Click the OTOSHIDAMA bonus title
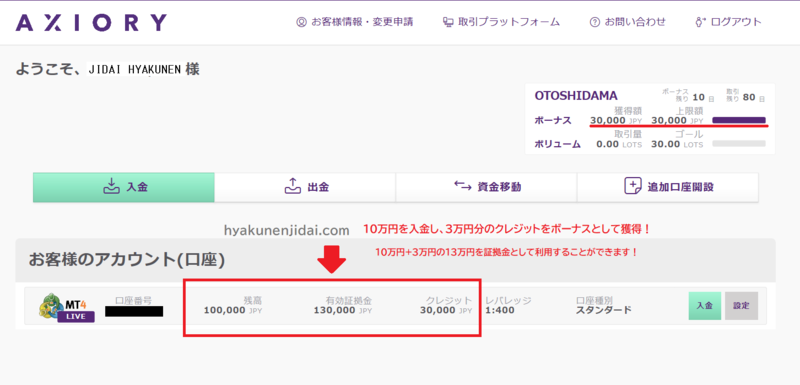800x385 pixels. (576, 95)
